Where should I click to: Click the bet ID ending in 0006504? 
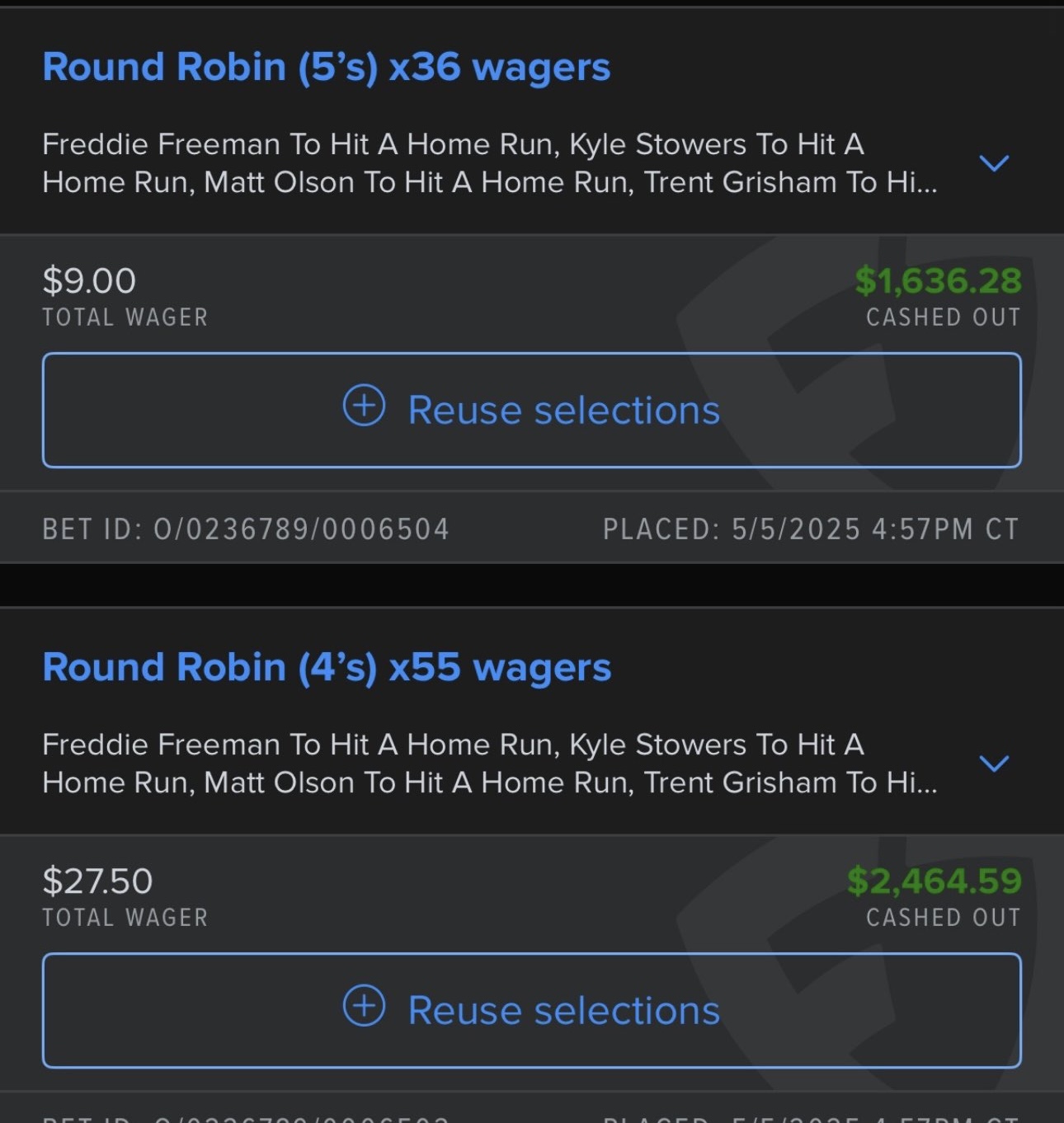pyautogui.click(x=246, y=529)
